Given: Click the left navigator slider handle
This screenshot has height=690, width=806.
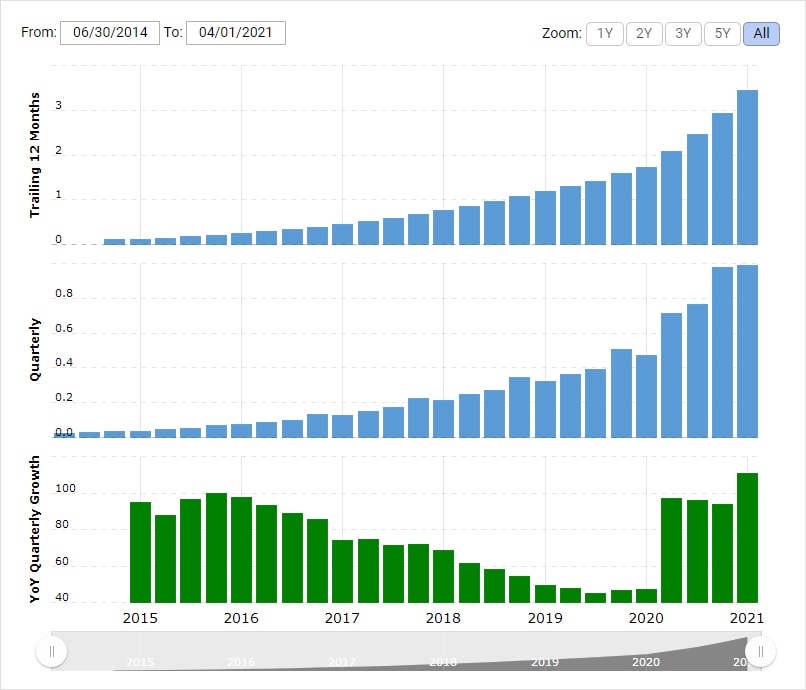Looking at the screenshot, I should tap(51, 652).
